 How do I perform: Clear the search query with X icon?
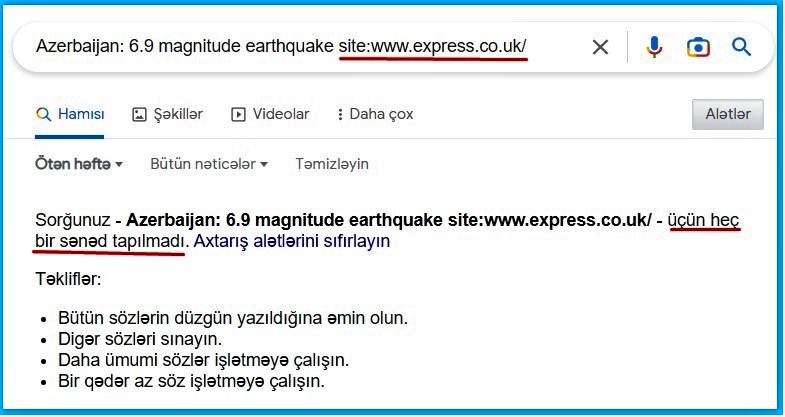point(600,47)
